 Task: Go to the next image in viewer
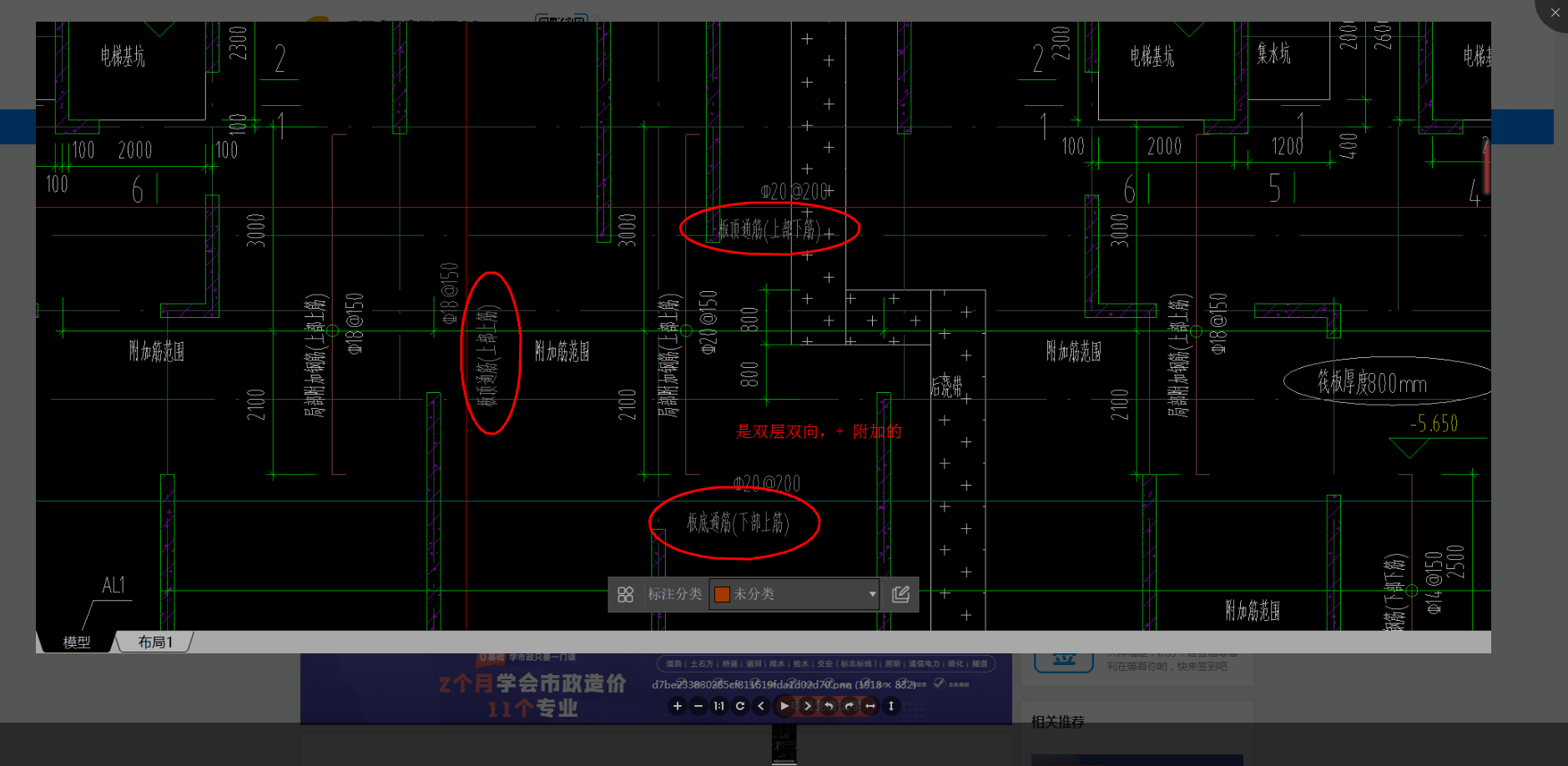point(807,706)
